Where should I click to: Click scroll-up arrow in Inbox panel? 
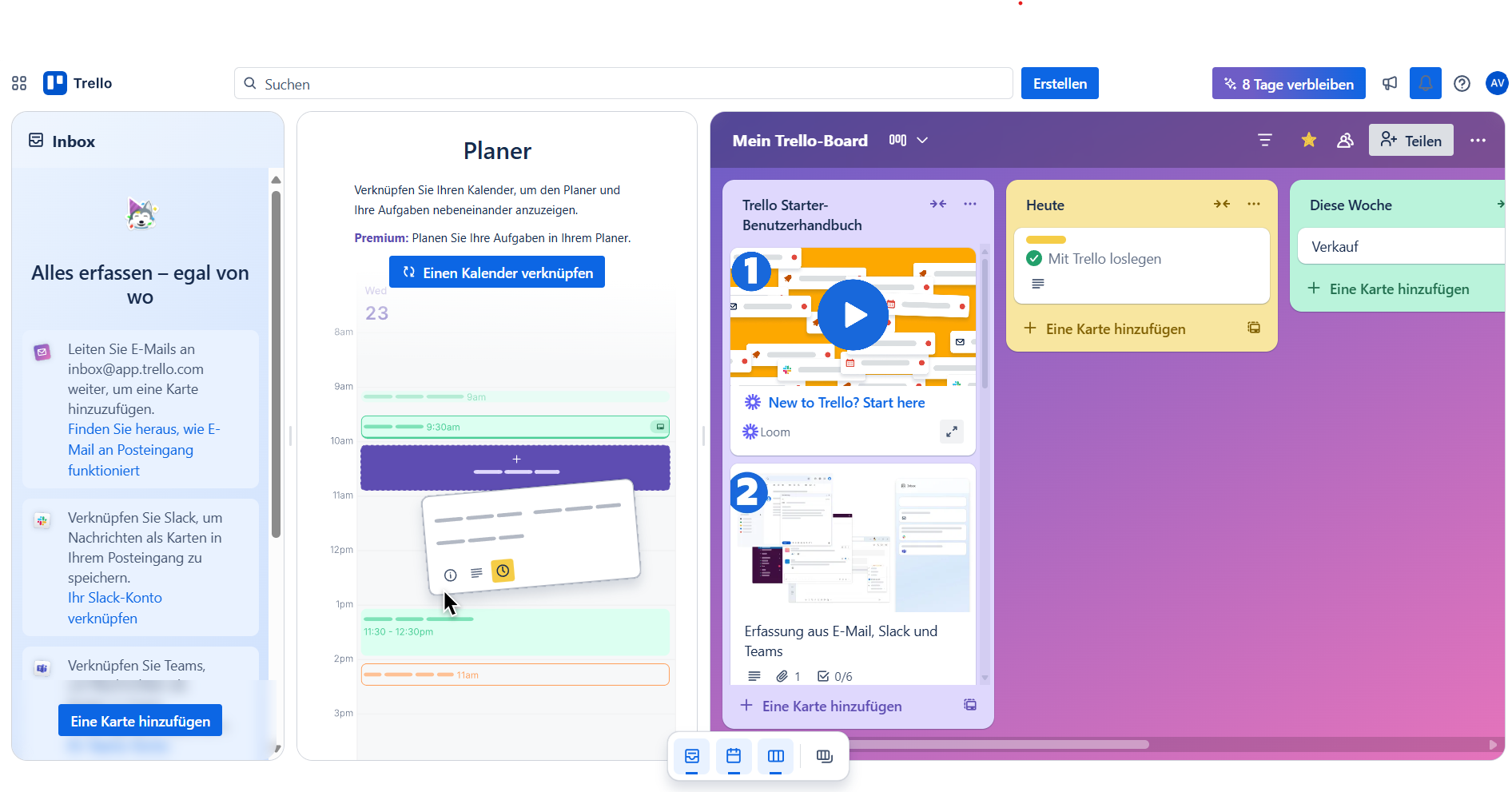[x=276, y=180]
